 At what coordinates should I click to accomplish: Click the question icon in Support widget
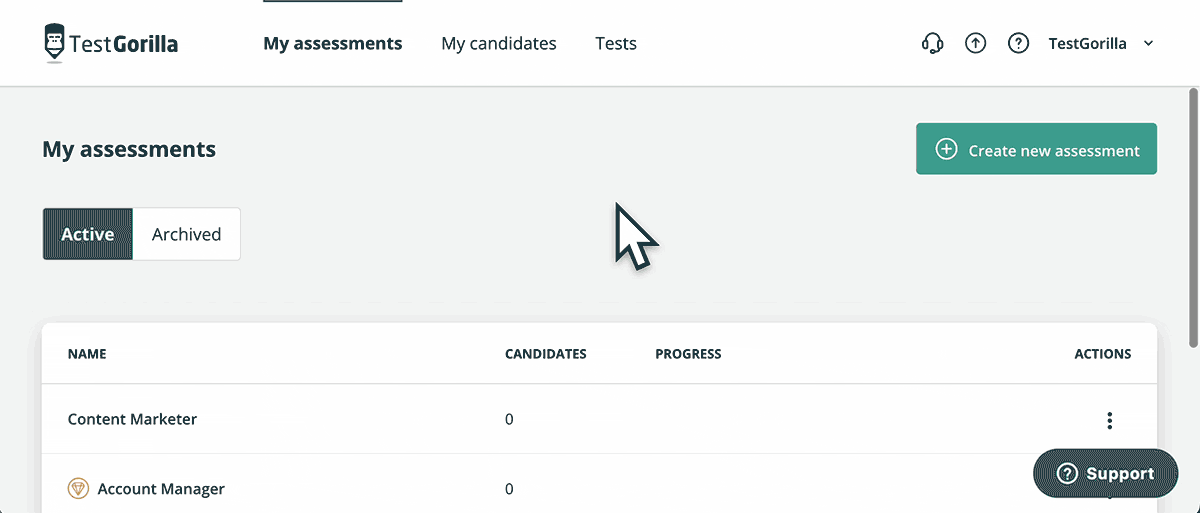pyautogui.click(x=1067, y=473)
